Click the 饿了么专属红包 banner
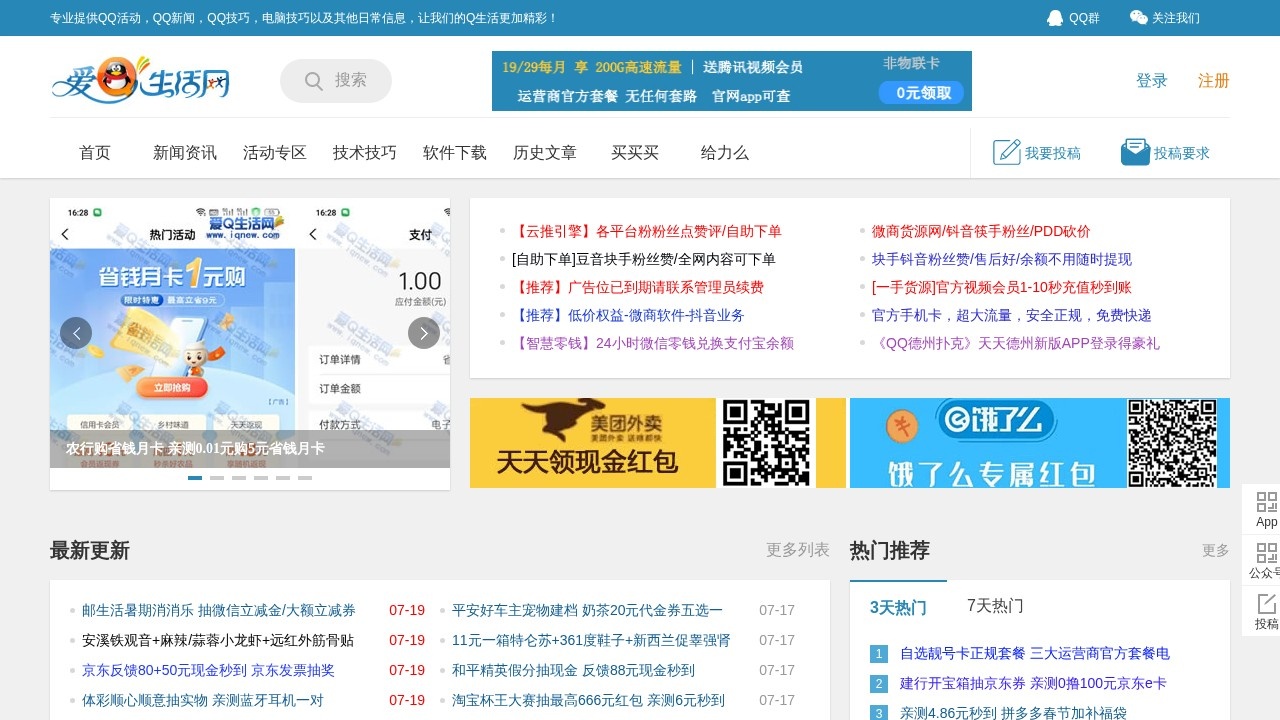 [1040, 443]
